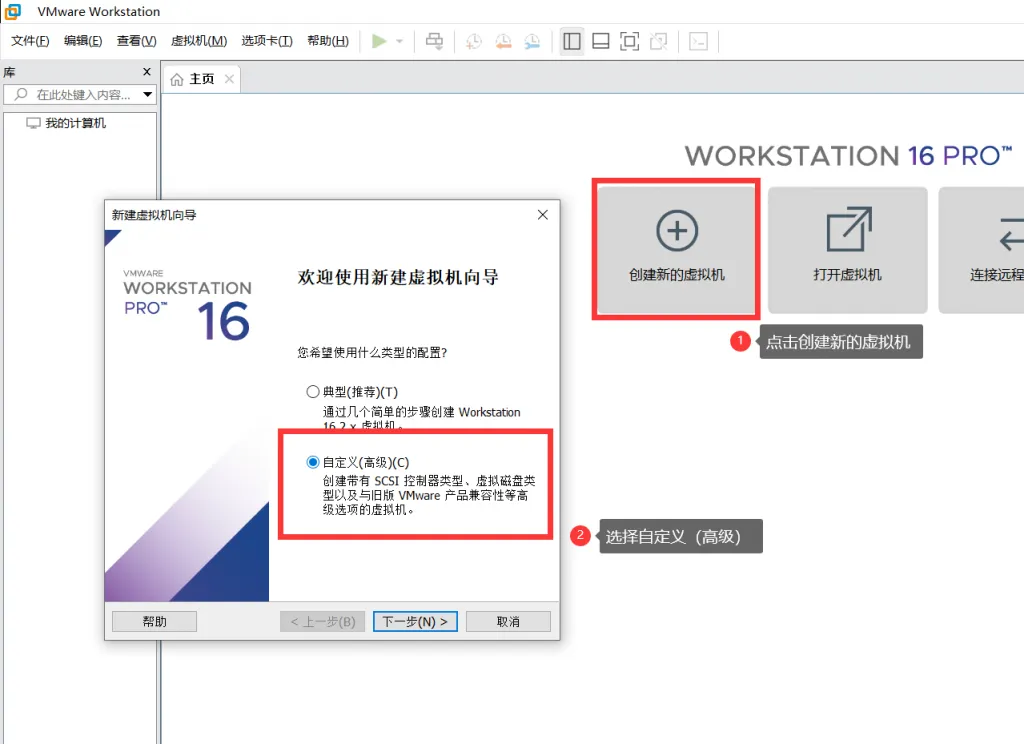
Task: Close the 新建虚拟机向导 dialog
Action: 543,215
